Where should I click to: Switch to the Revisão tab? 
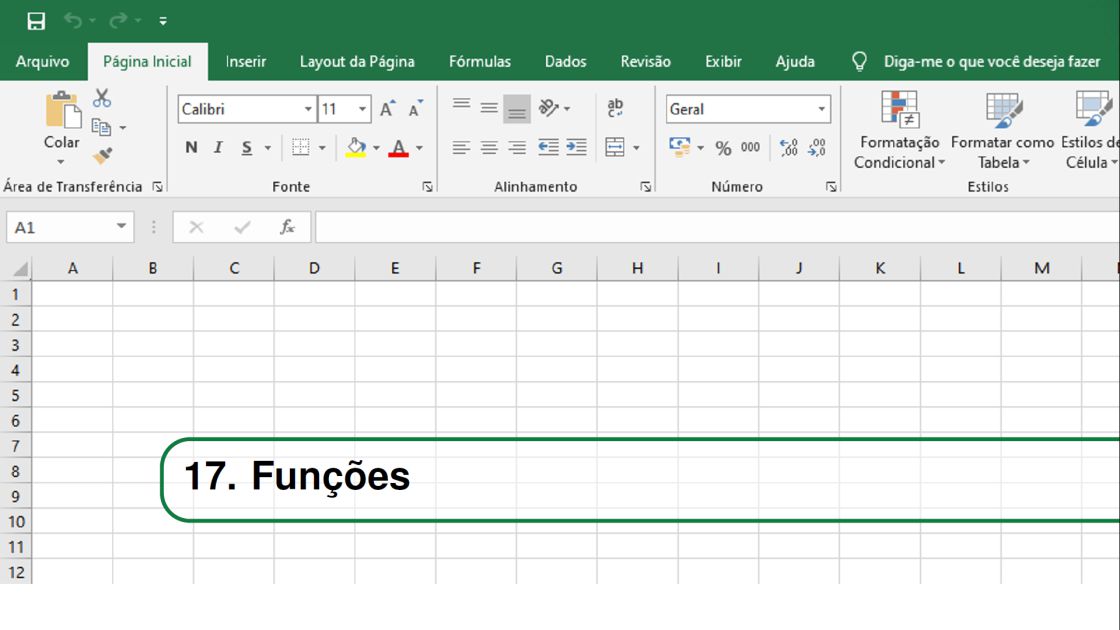646,61
